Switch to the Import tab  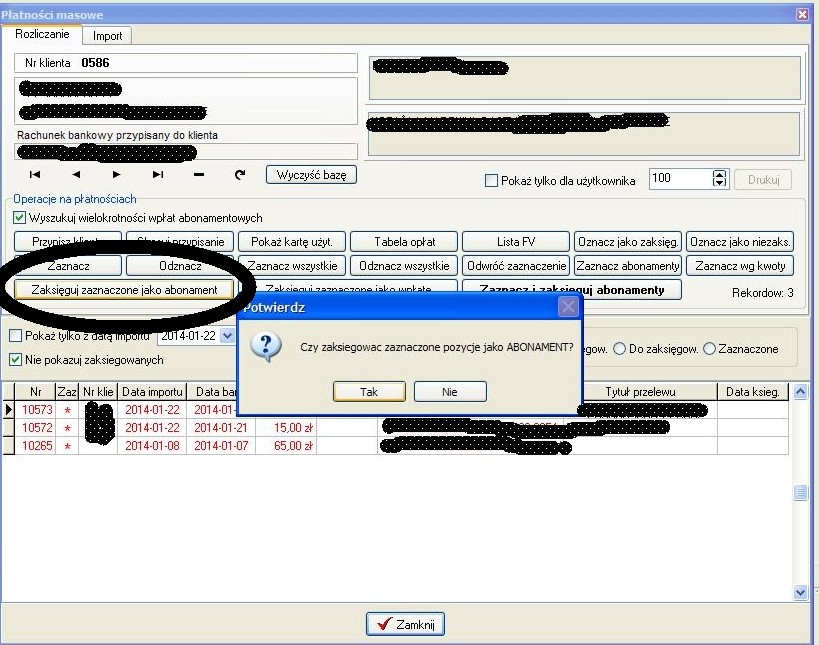point(107,36)
